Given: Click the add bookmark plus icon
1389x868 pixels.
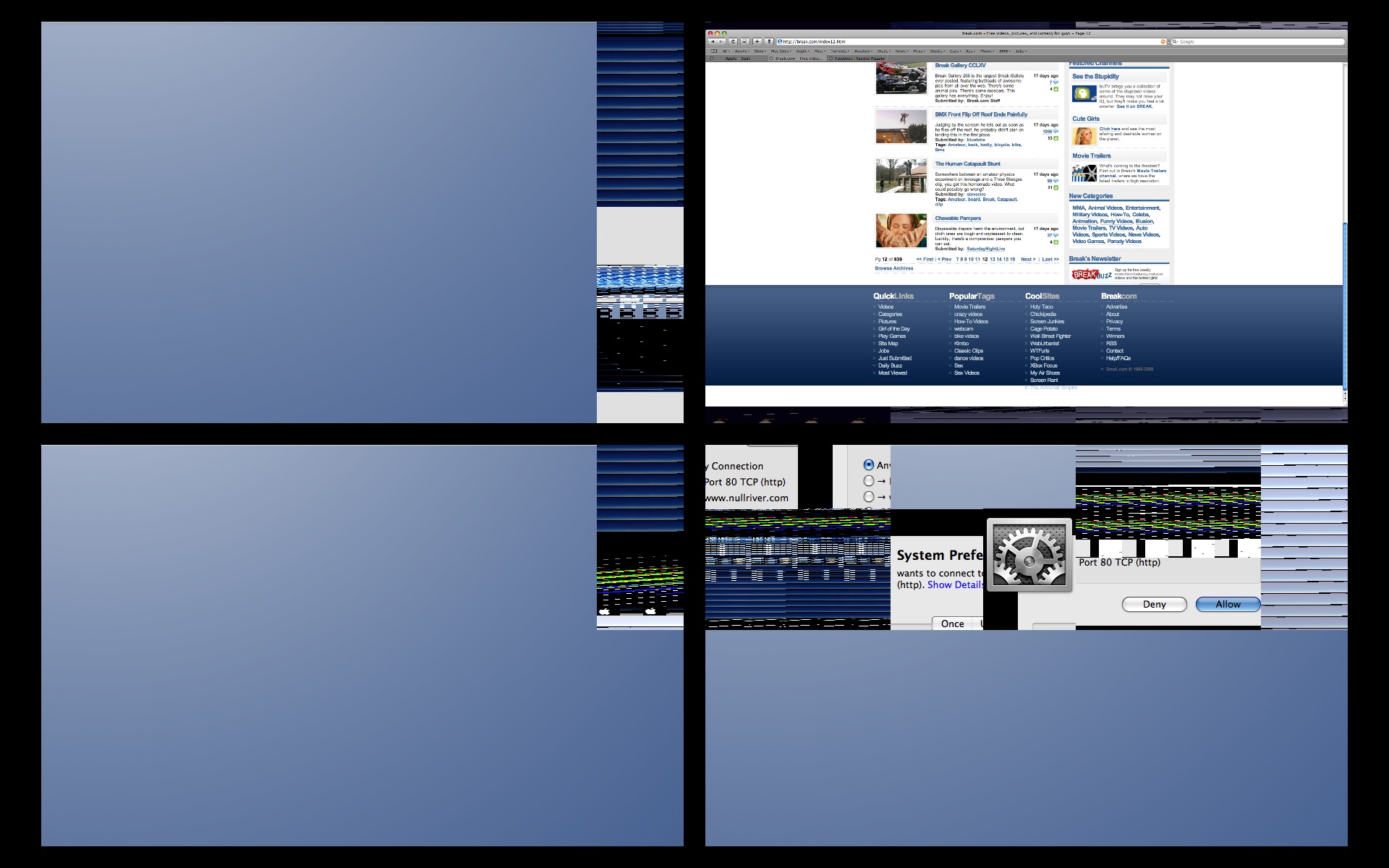Looking at the screenshot, I should coord(757,41).
